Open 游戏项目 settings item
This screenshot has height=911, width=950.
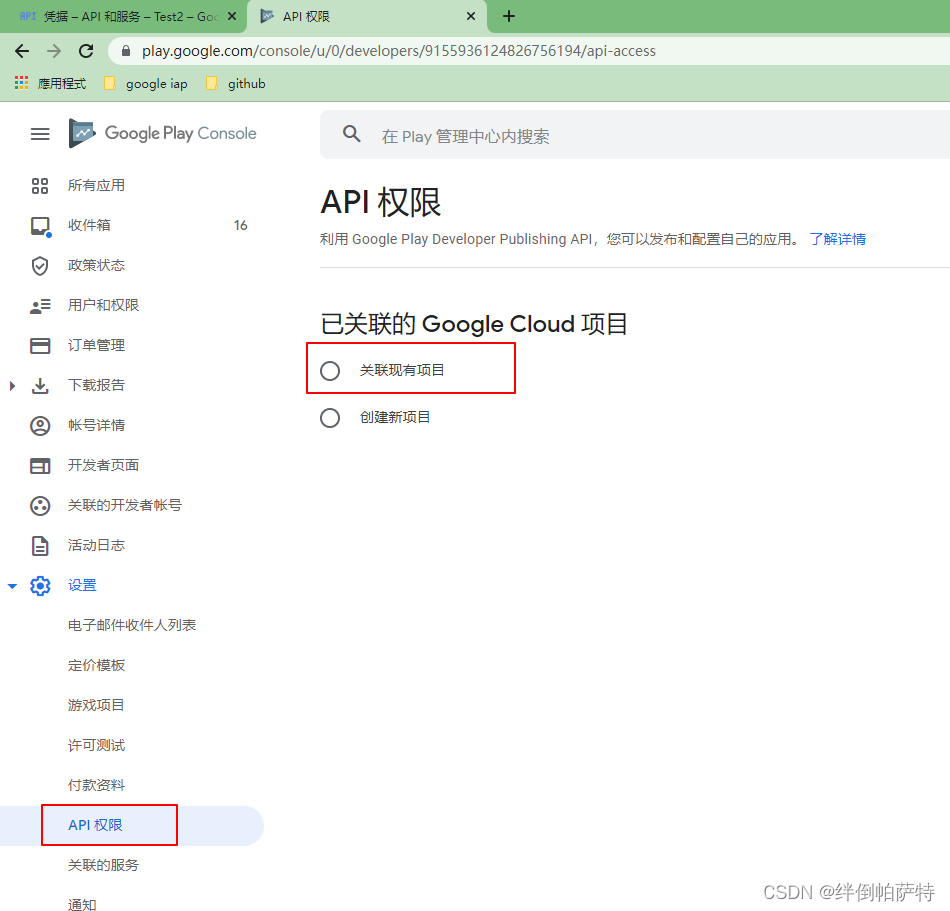96,705
